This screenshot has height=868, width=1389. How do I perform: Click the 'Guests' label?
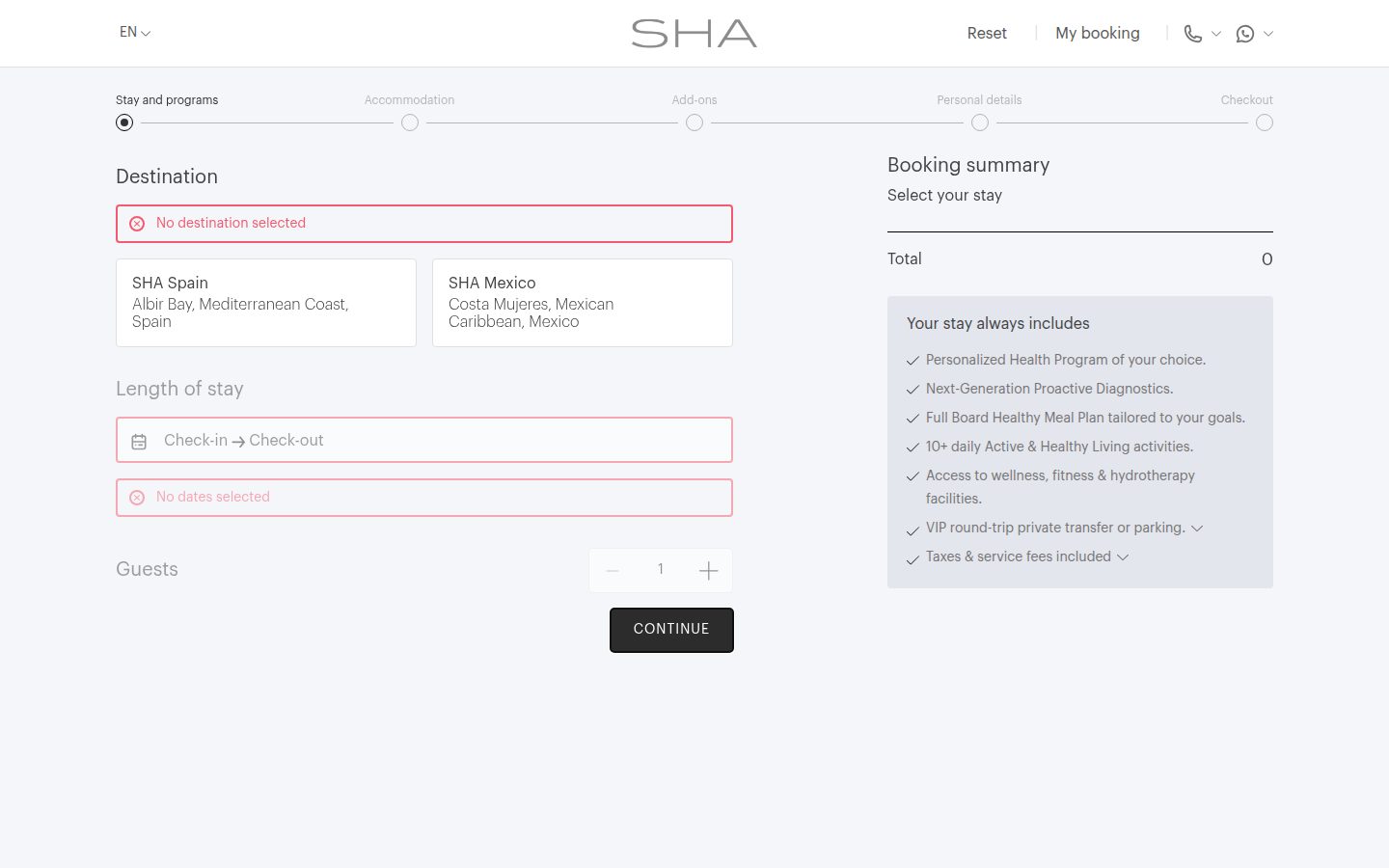pyautogui.click(x=147, y=569)
